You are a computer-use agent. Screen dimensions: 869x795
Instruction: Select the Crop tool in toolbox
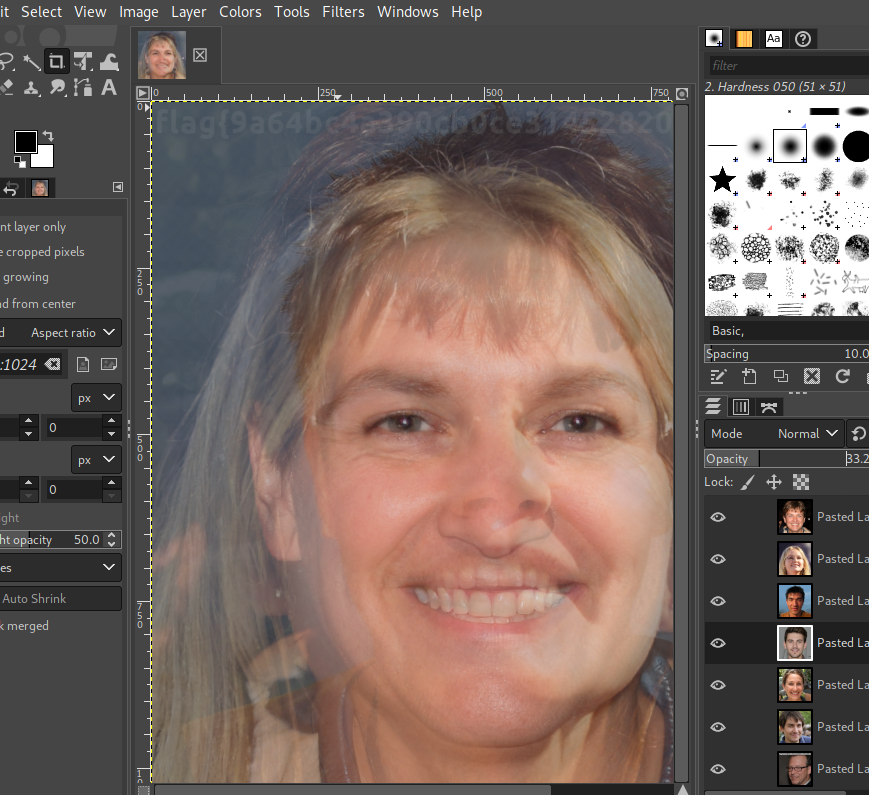[56, 62]
